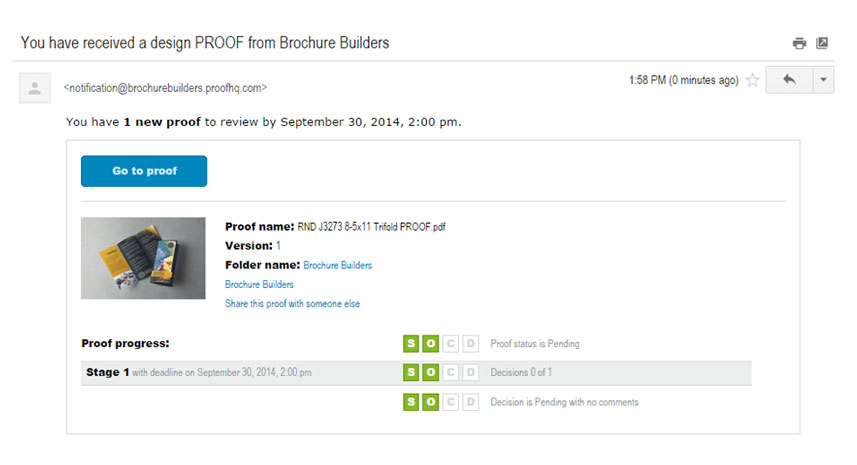The width and height of the screenshot is (857, 465).
Task: Click green S icon beside Decision is Pending
Action: [411, 402]
